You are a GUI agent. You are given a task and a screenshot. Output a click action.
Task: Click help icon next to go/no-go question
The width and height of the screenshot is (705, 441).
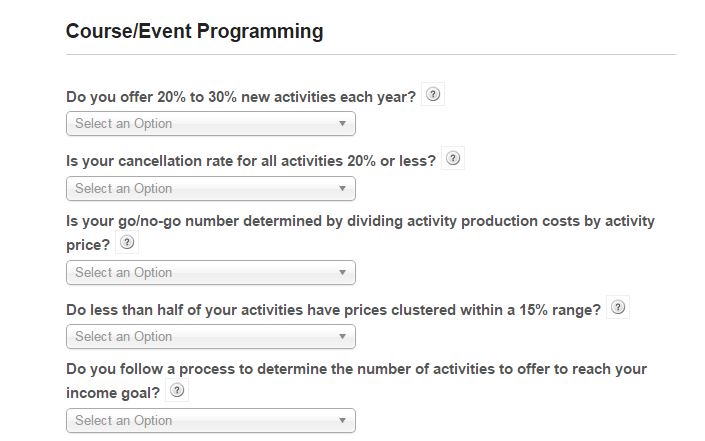point(127,243)
